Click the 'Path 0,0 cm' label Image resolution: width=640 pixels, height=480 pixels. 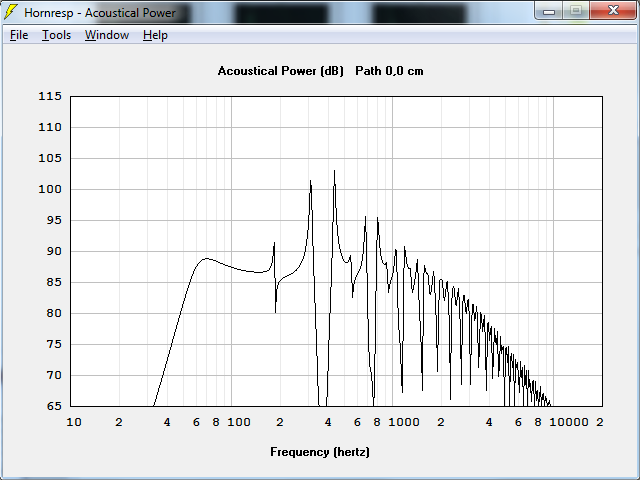tap(389, 71)
